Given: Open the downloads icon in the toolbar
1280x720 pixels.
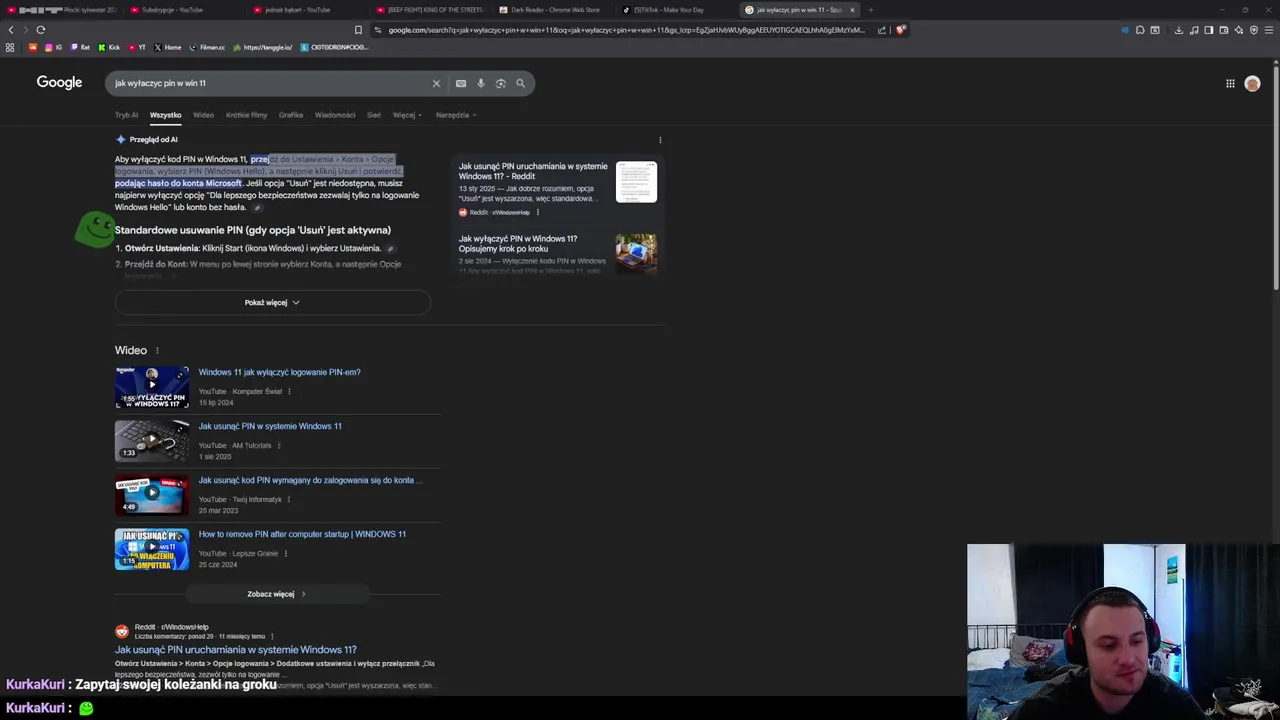Looking at the screenshot, I should tap(1178, 30).
